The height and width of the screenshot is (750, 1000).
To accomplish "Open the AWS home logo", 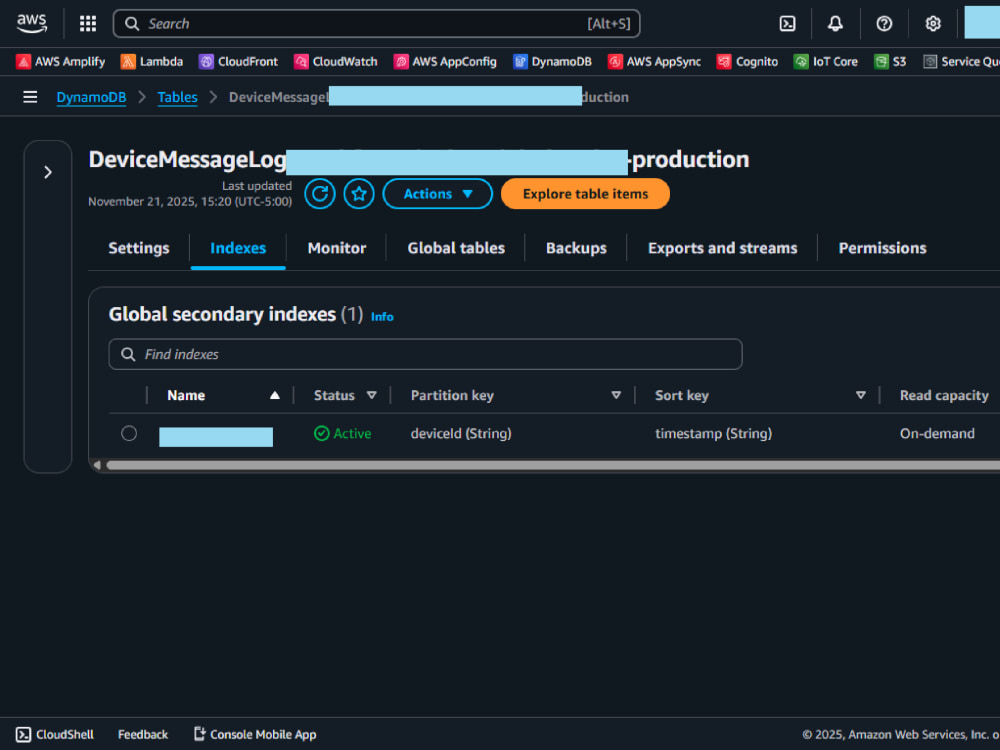I will [x=31, y=24].
